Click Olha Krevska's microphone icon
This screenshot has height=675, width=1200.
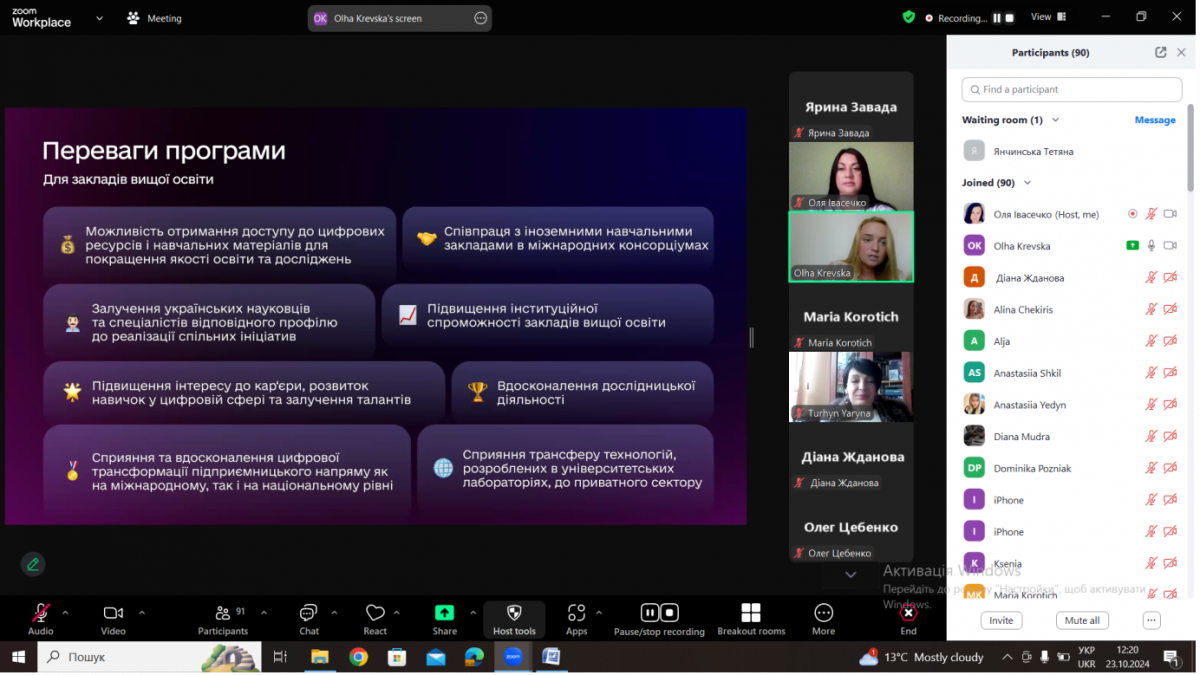click(x=1152, y=246)
